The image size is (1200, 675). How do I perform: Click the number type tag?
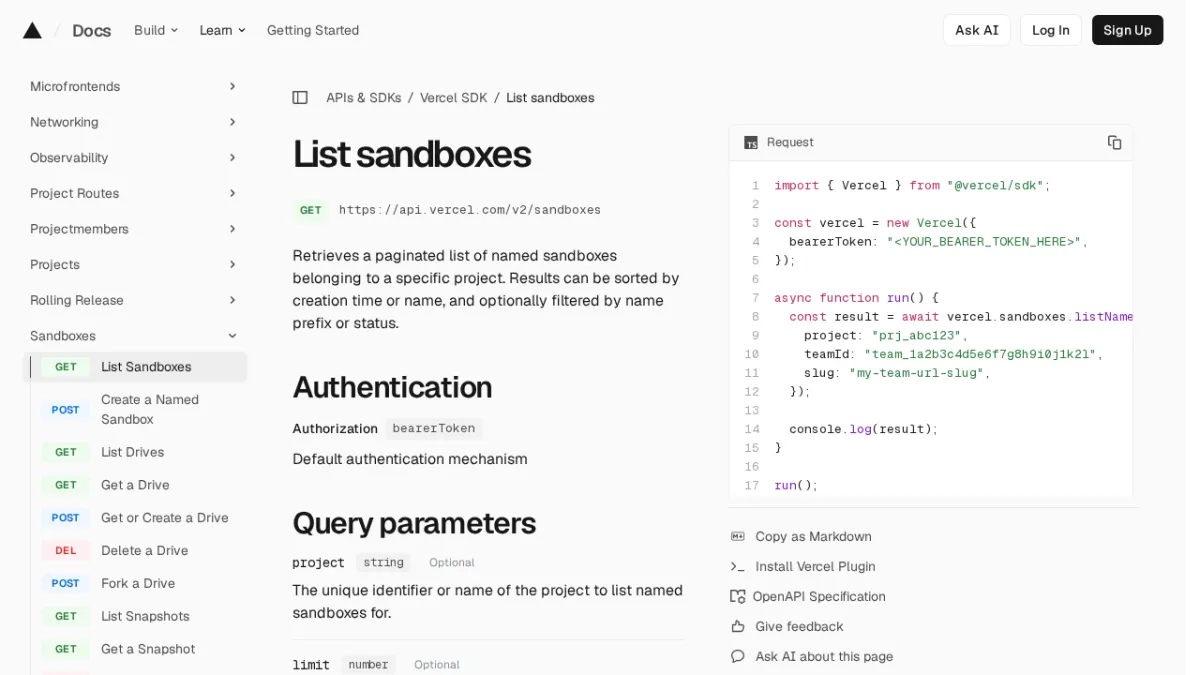click(368, 665)
